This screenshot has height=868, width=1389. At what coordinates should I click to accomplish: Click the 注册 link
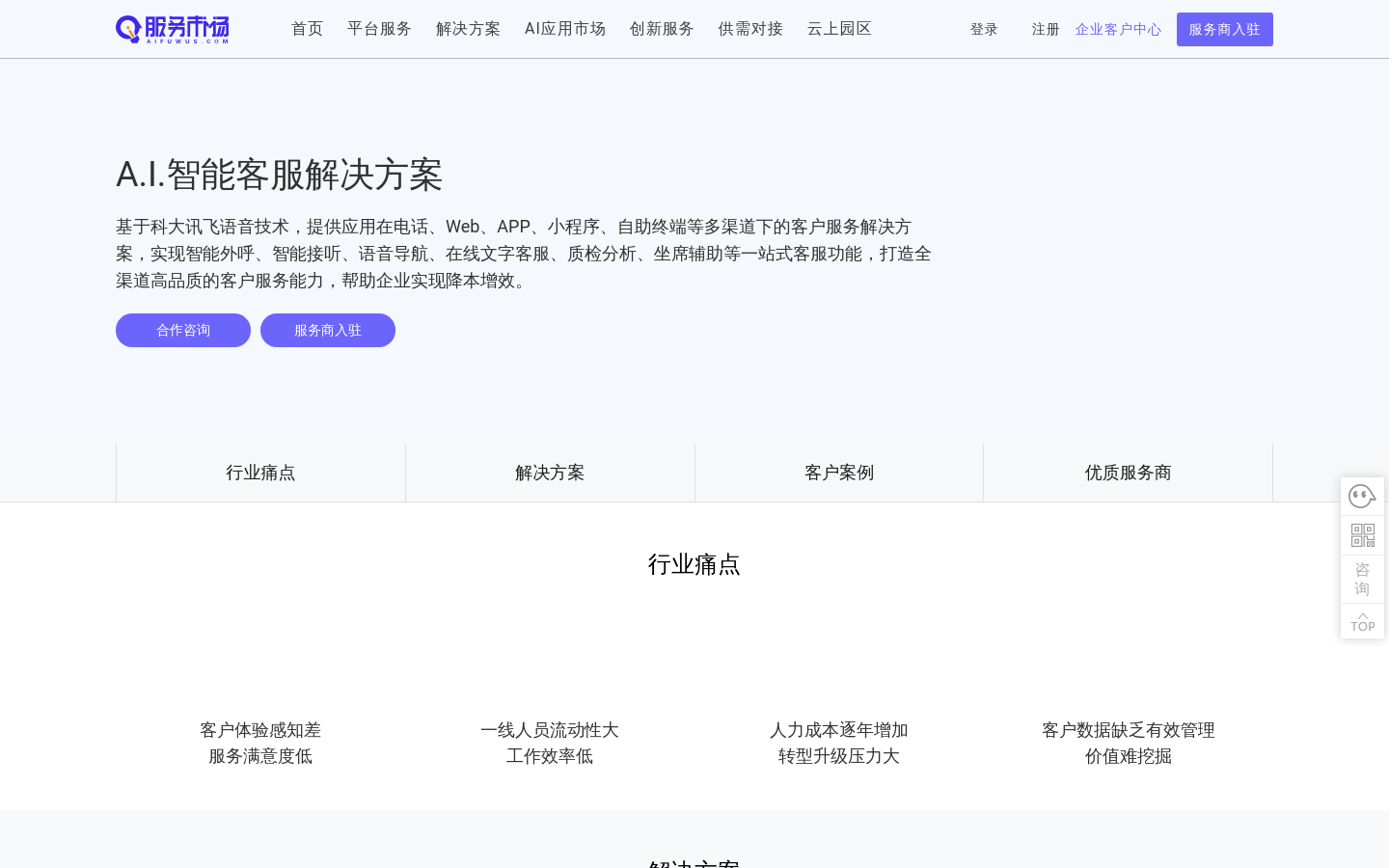[x=1046, y=30]
